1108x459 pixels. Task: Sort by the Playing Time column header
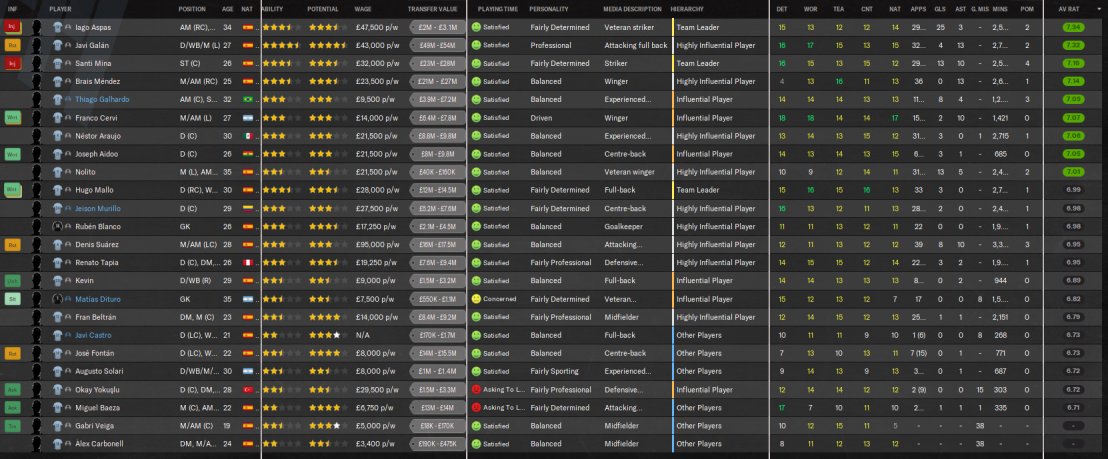click(x=497, y=9)
